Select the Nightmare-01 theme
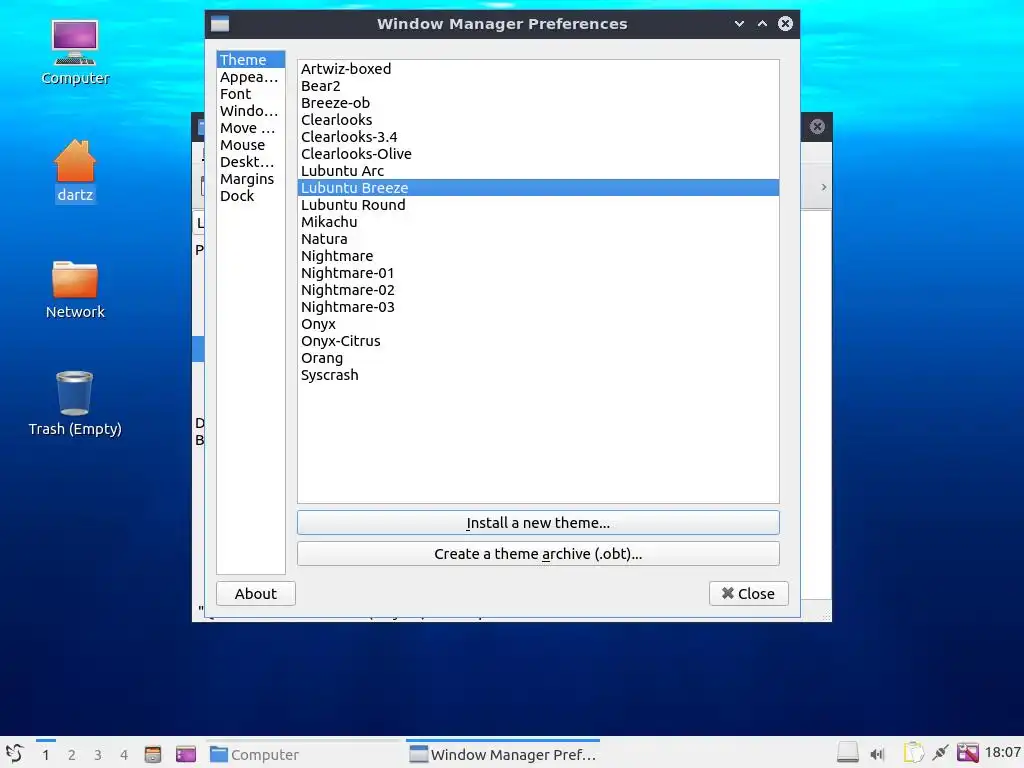The height and width of the screenshot is (768, 1024). (538, 272)
